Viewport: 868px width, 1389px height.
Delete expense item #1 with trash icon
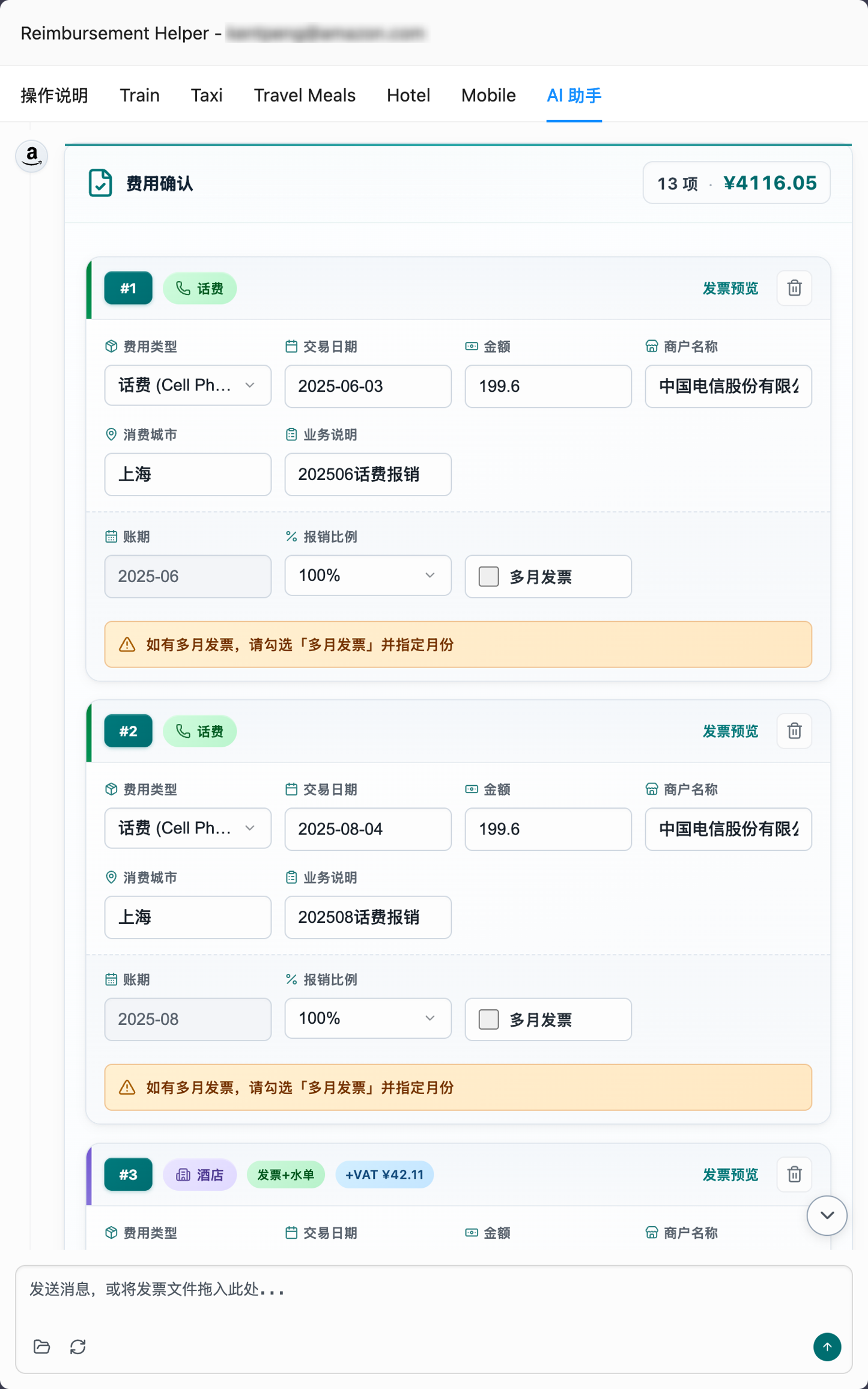[x=794, y=288]
